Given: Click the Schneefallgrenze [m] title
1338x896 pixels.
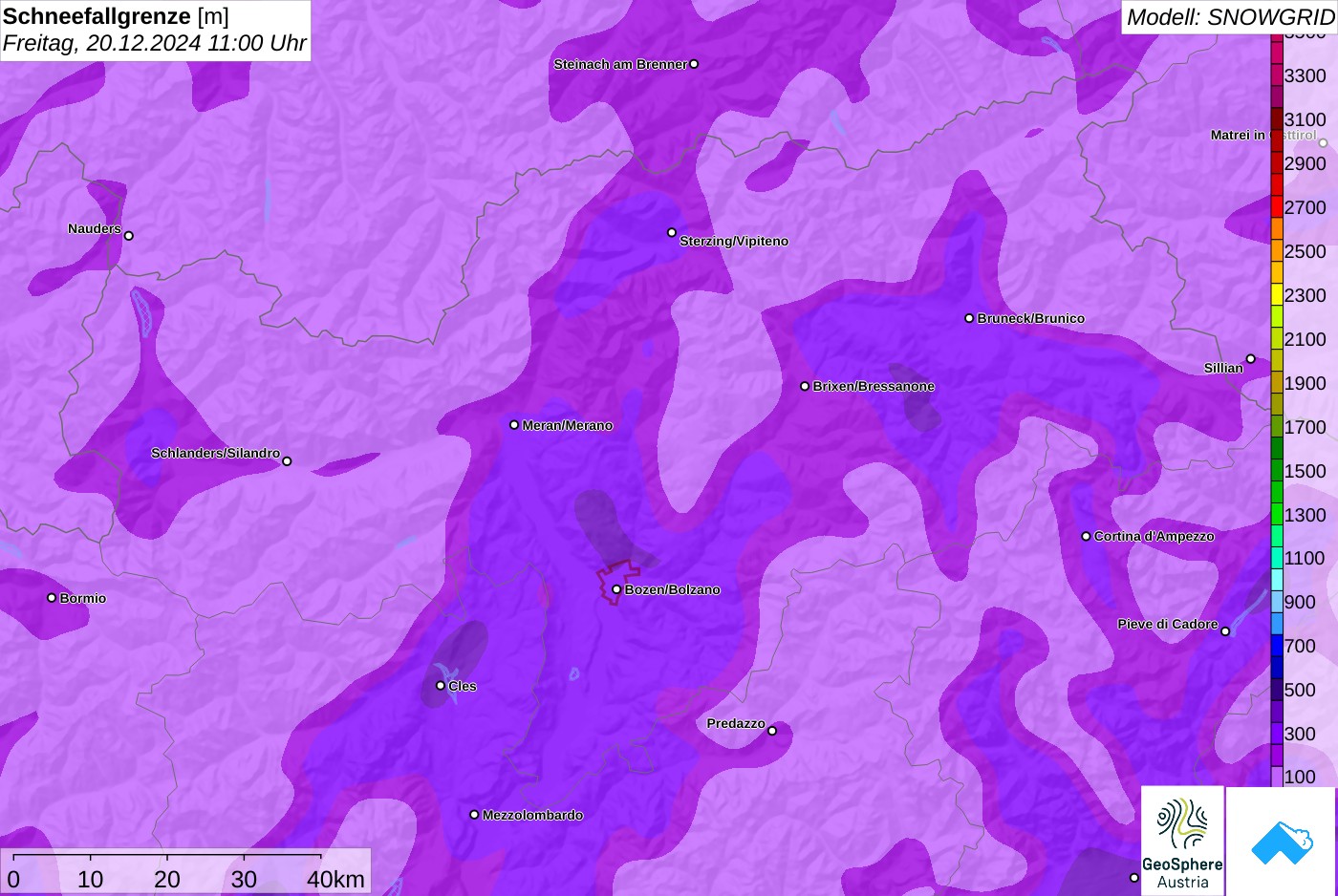Looking at the screenshot, I should 116,16.
